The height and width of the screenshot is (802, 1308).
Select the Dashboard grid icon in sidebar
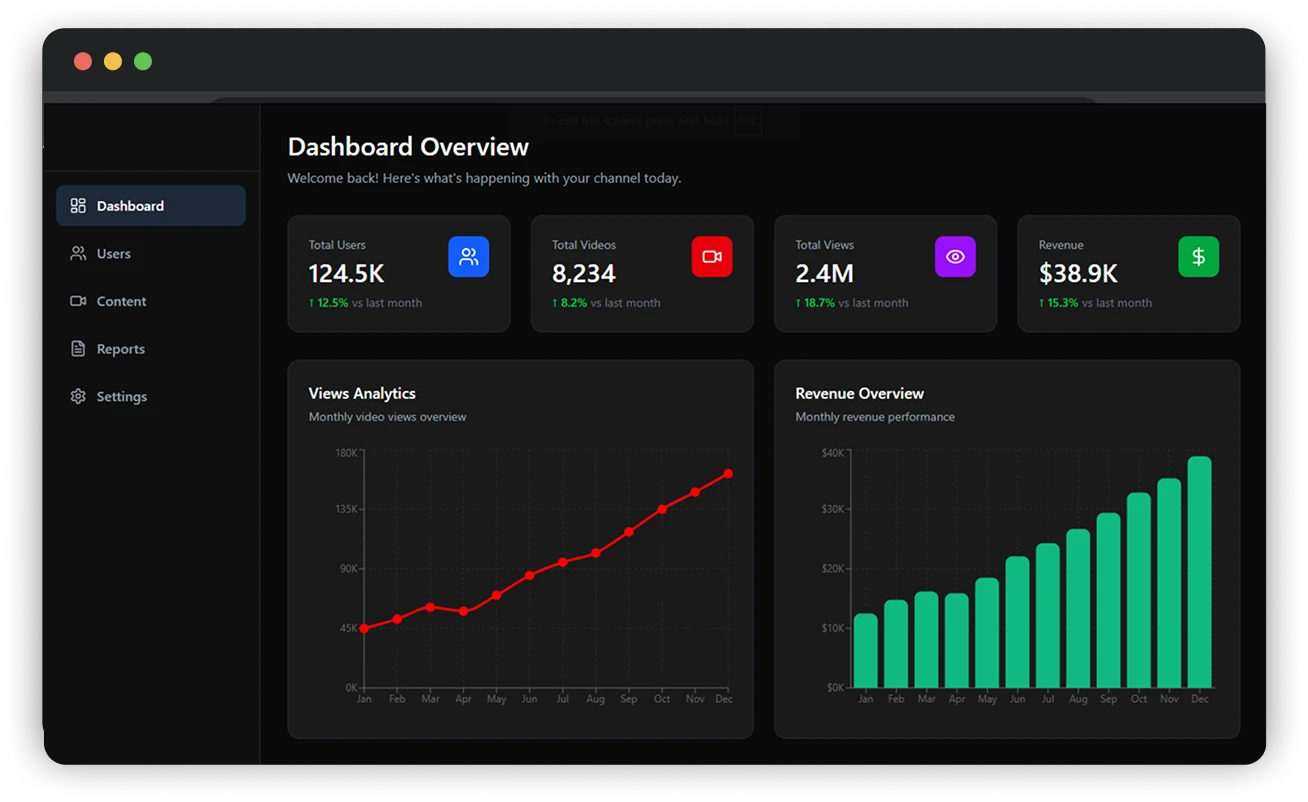point(77,205)
